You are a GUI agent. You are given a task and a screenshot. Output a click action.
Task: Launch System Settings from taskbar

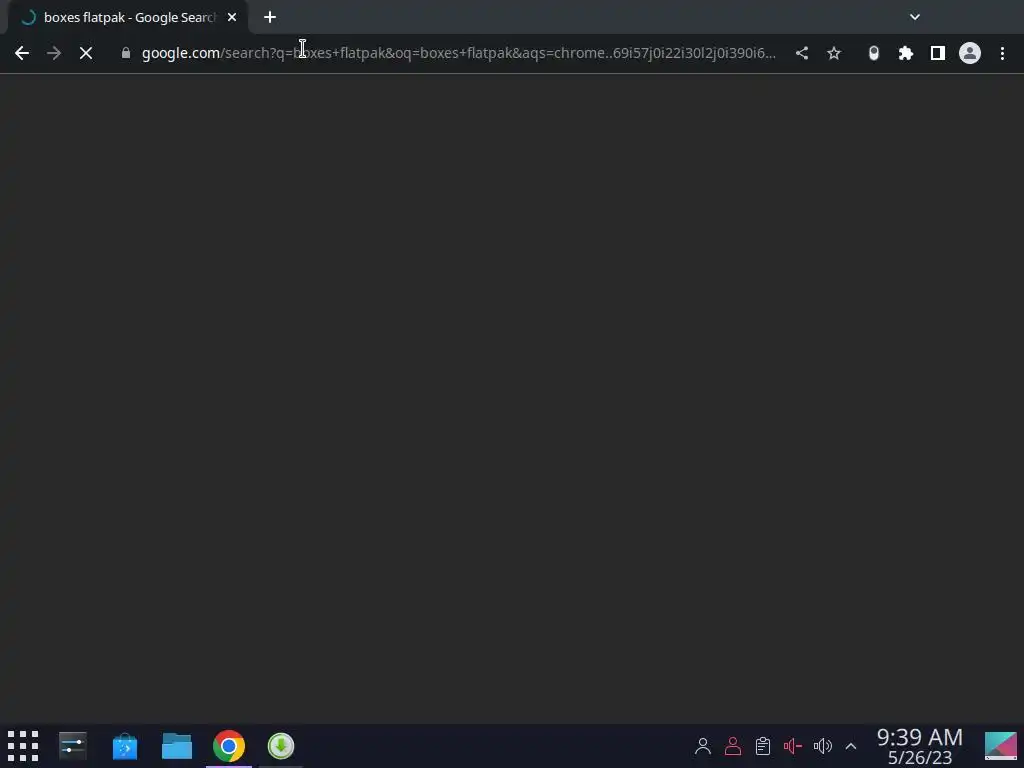(x=72, y=746)
